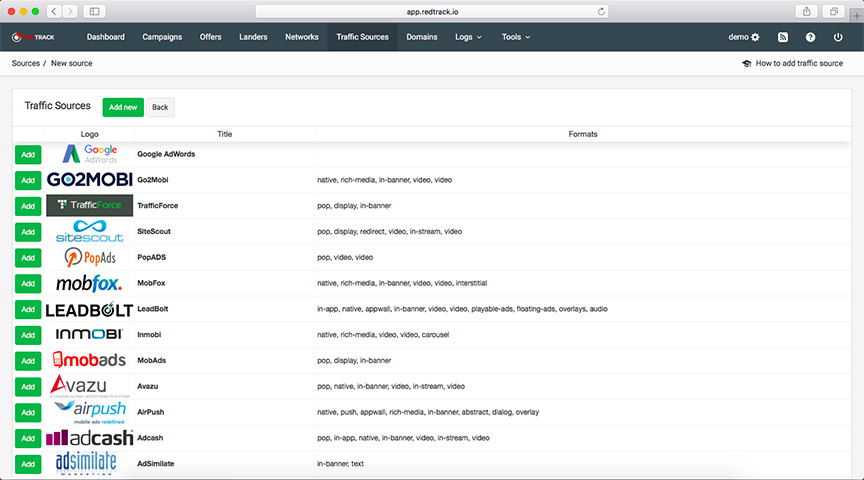Click the Safari share icon

(x=806, y=11)
